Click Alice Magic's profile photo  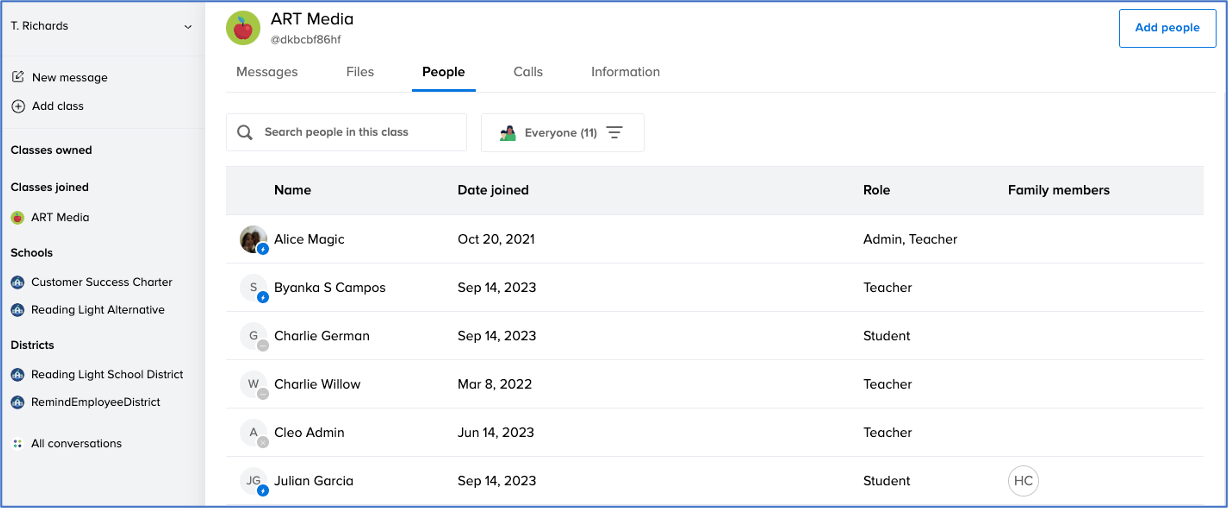coord(253,239)
